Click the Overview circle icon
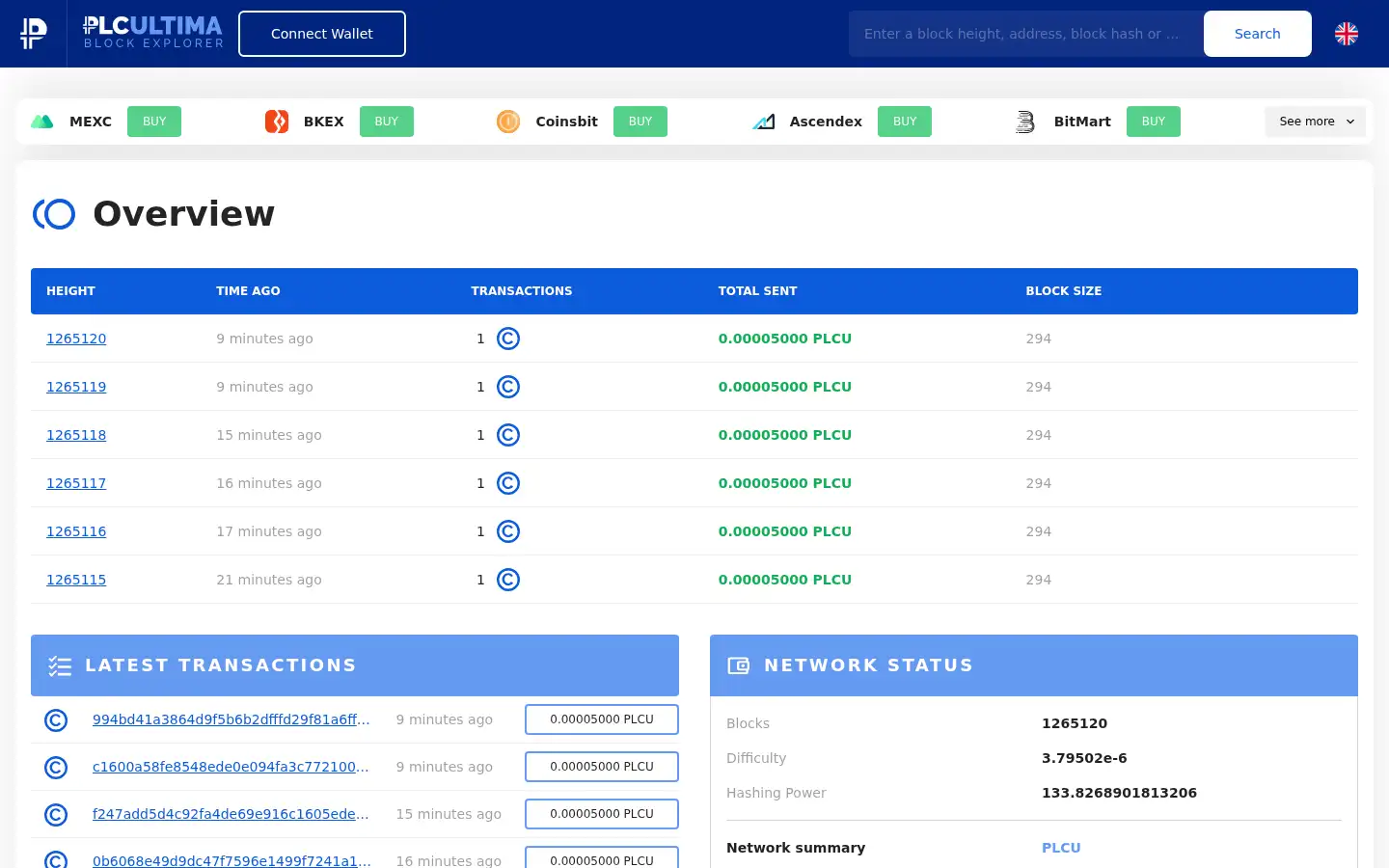Image resolution: width=1389 pixels, height=868 pixels. [54, 214]
